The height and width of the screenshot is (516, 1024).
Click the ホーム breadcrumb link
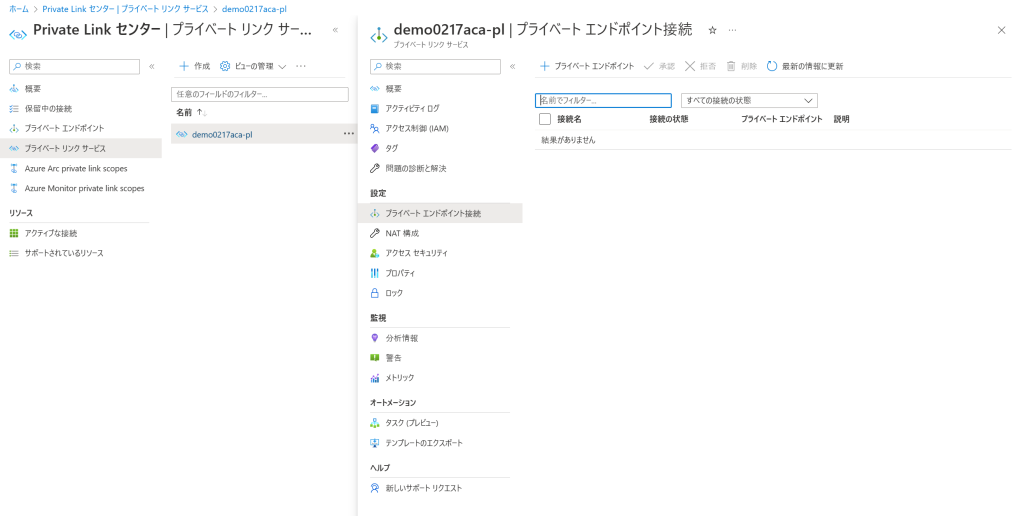(x=18, y=9)
